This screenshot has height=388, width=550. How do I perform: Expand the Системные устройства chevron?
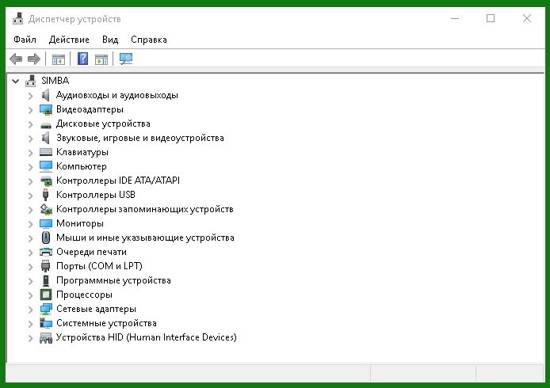pyautogui.click(x=31, y=323)
